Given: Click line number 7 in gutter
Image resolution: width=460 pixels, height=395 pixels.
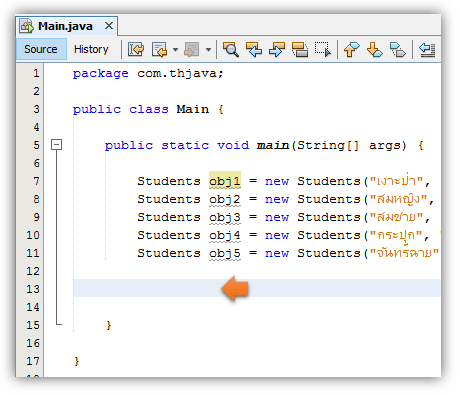Looking at the screenshot, I should point(36,181).
